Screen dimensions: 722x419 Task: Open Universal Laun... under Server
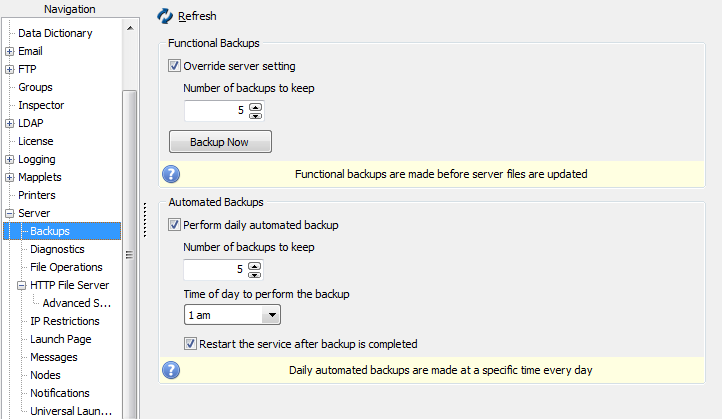pos(71,411)
